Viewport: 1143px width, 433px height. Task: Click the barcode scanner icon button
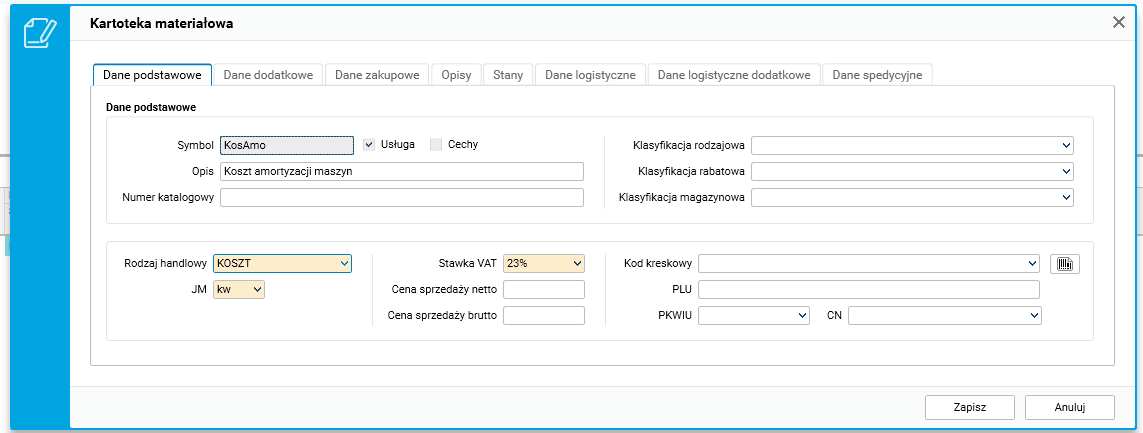pos(1065,264)
